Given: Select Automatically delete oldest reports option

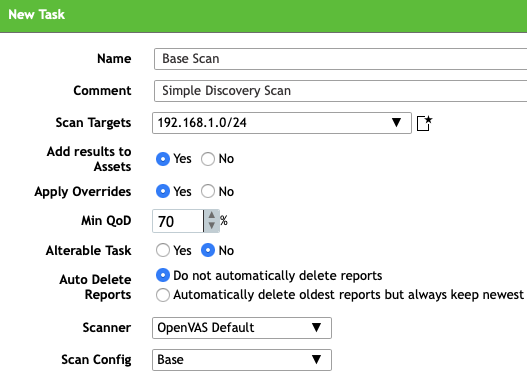Looking at the screenshot, I should [163, 295].
